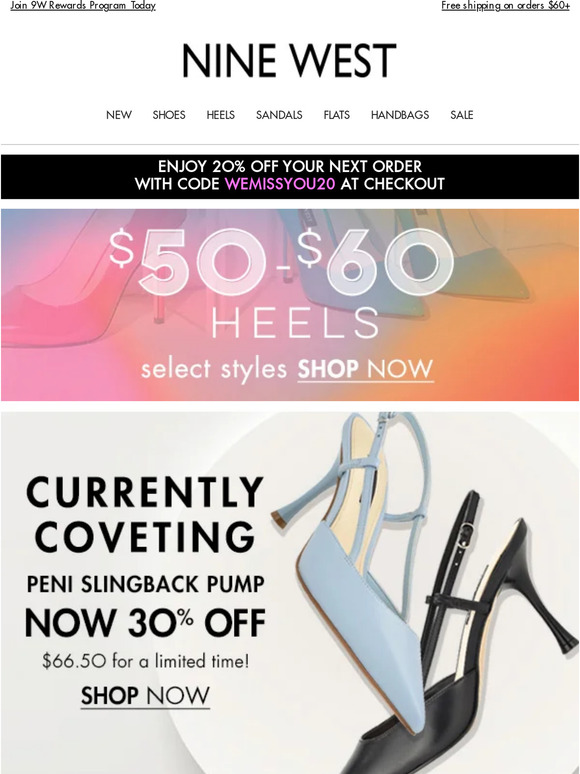The image size is (580, 774).
Task: Open the NEW menu item
Action: (x=119, y=115)
